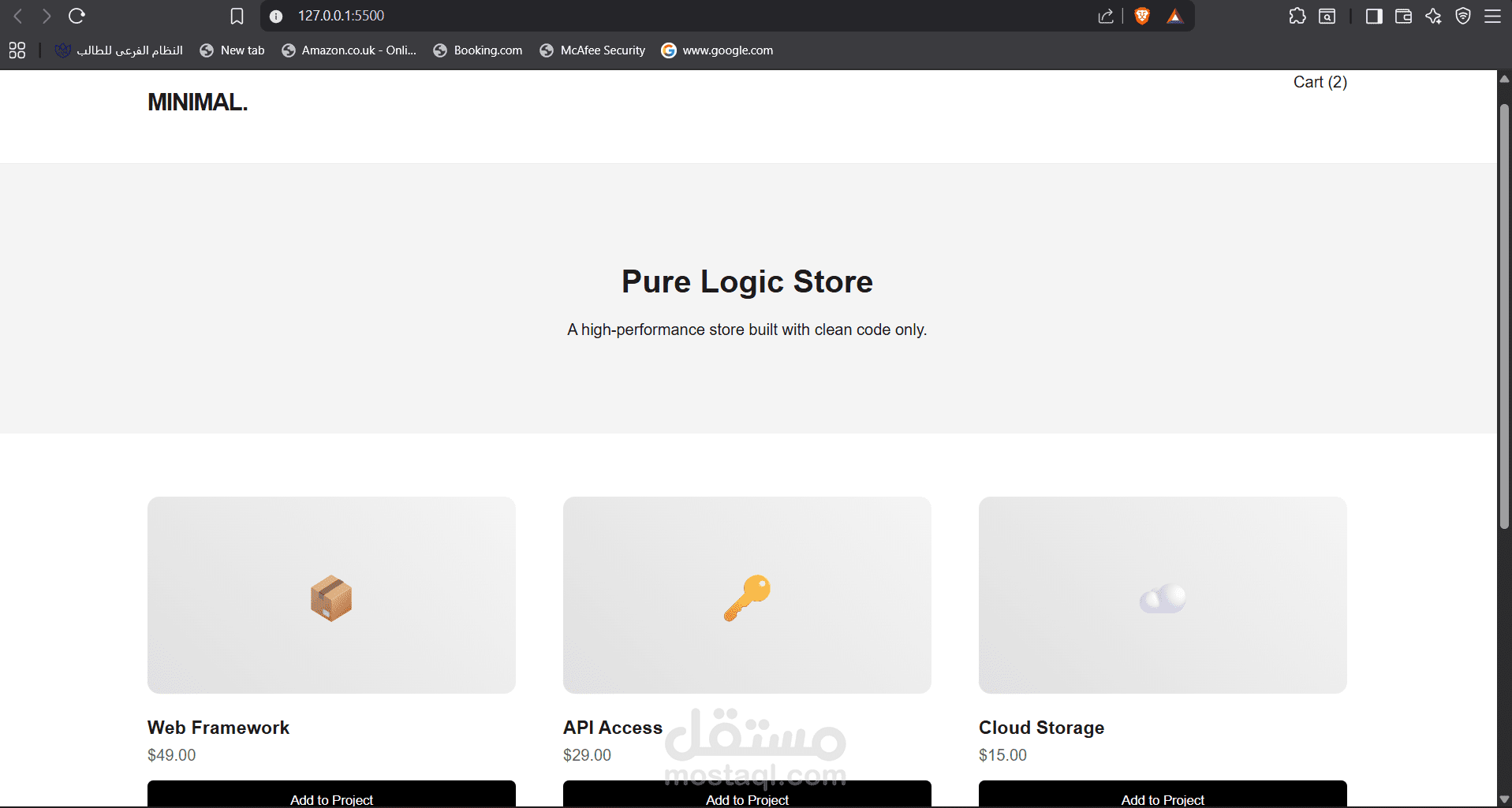Image resolution: width=1512 pixels, height=808 pixels.
Task: Open the Cart (2) link
Action: click(1320, 82)
